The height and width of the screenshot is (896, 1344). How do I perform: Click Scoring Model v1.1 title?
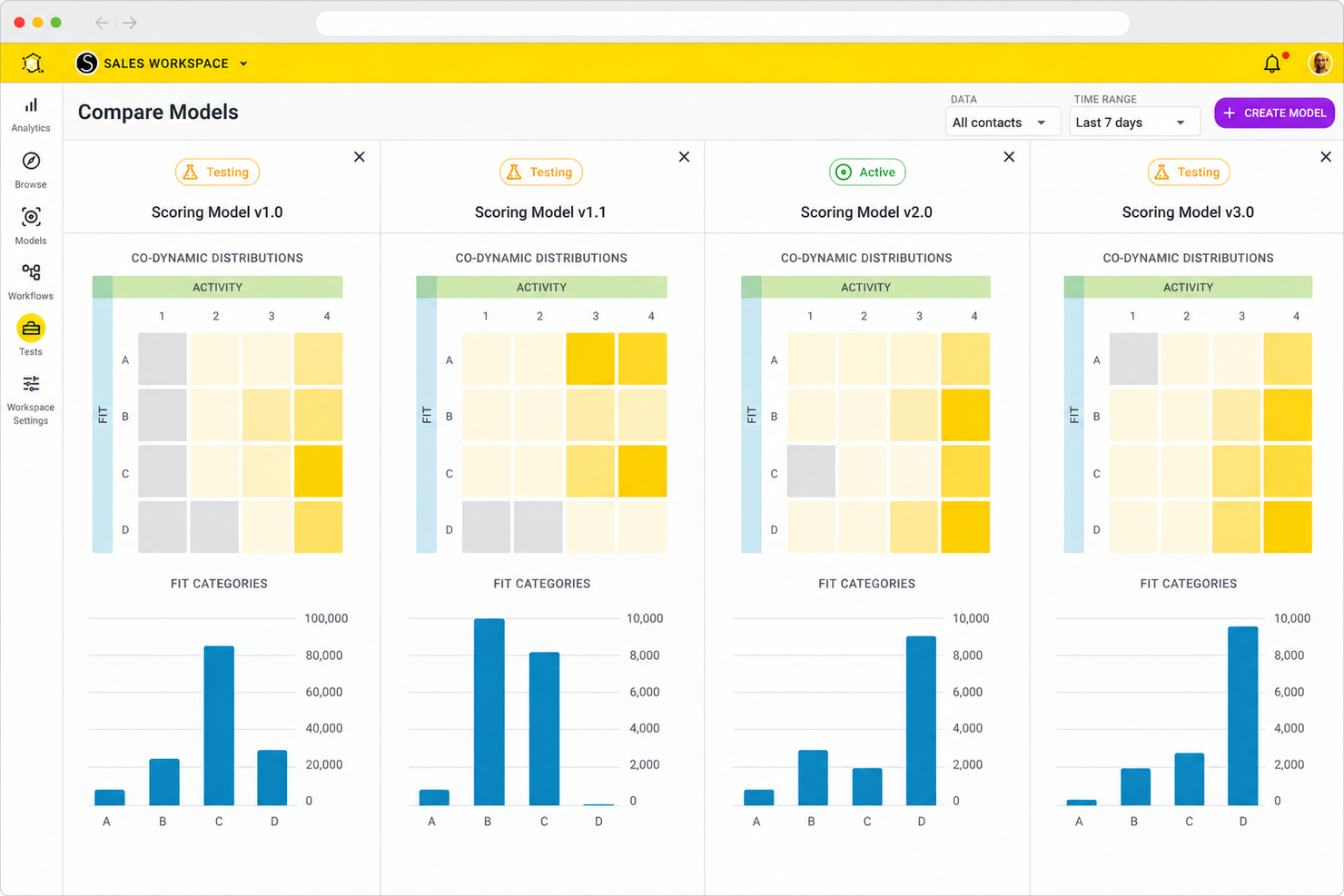(x=540, y=212)
